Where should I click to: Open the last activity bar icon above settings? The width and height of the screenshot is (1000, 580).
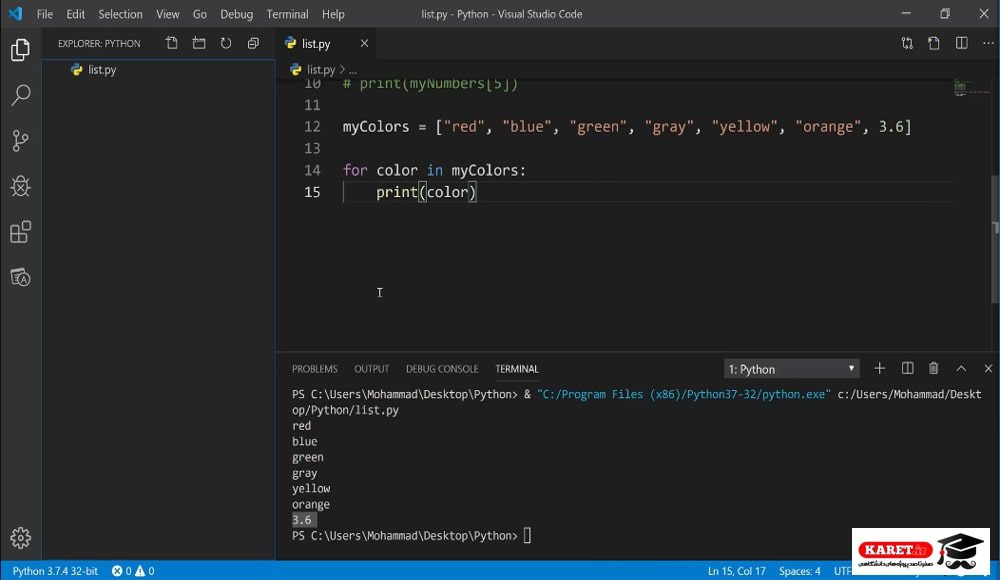pyautogui.click(x=20, y=278)
